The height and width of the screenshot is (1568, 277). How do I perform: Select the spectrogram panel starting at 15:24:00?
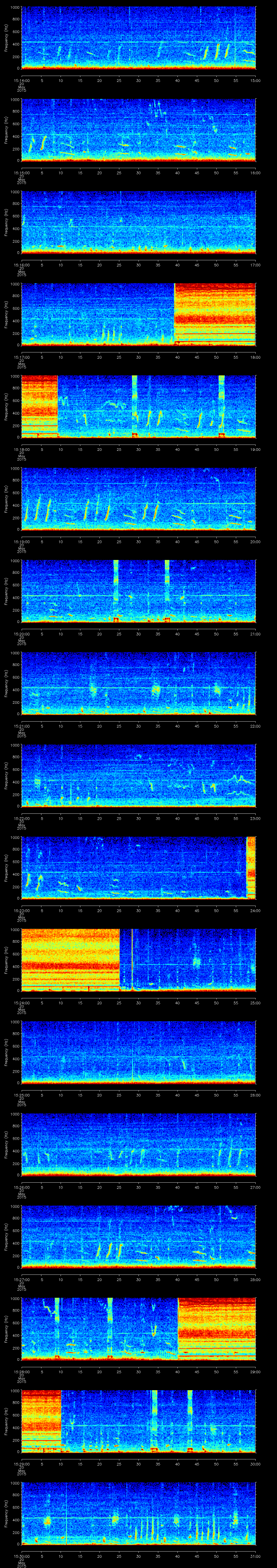click(138, 960)
